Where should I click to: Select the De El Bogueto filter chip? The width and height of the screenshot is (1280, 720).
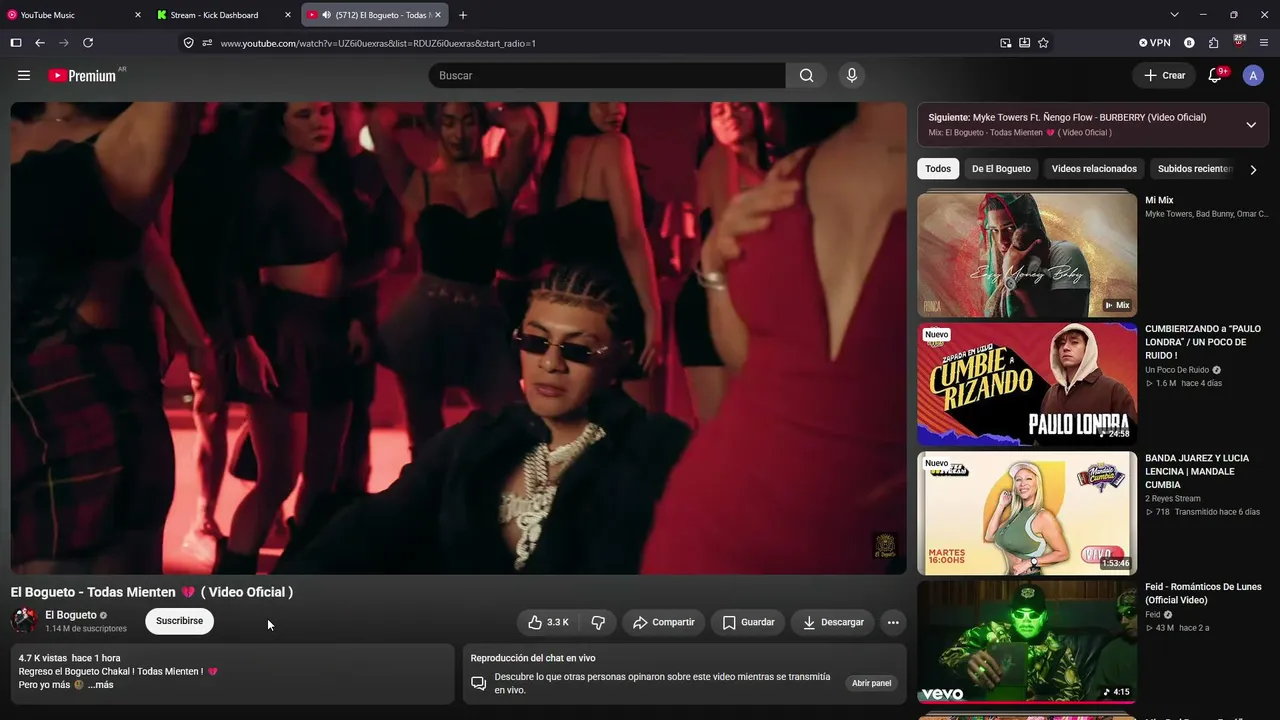[x=1001, y=169]
